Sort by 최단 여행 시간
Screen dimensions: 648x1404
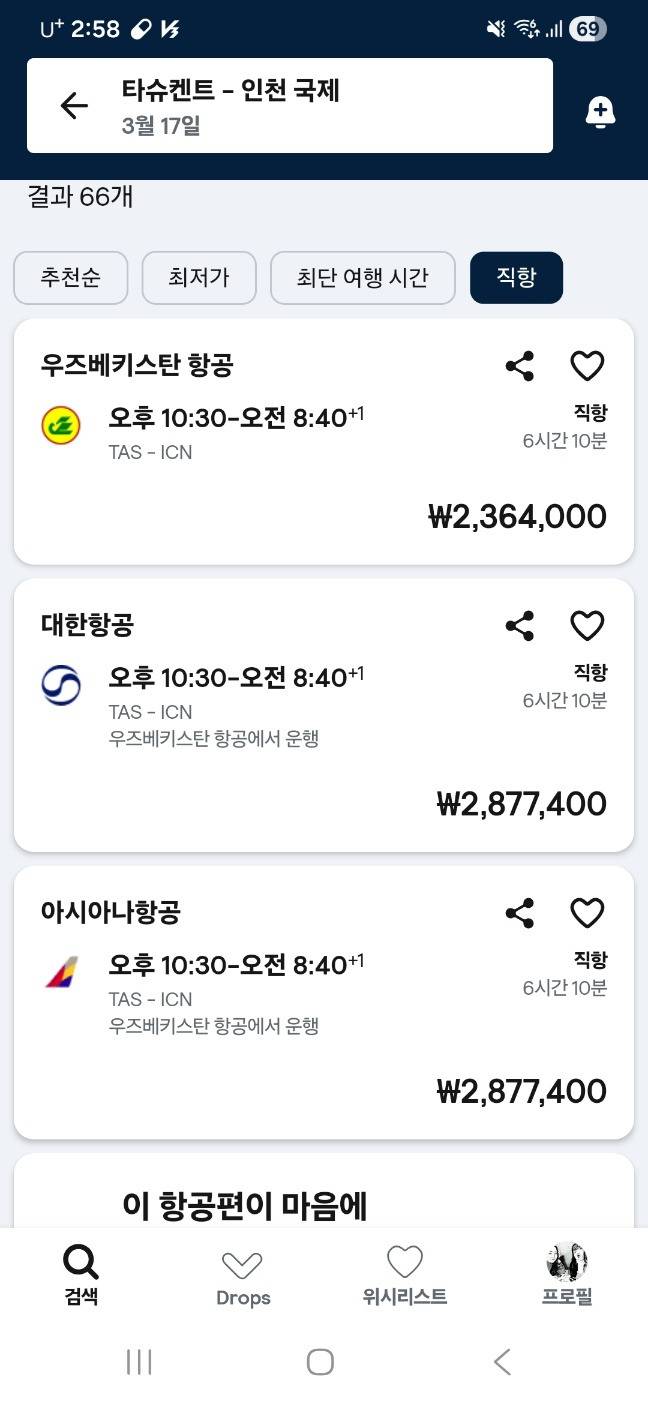coord(363,277)
